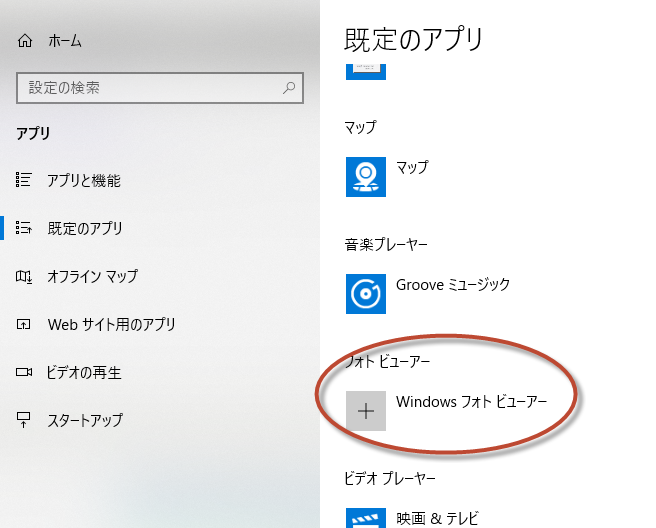Change default 映画 & テレビ player
Viewport: 656px width, 528px height.
[437, 518]
